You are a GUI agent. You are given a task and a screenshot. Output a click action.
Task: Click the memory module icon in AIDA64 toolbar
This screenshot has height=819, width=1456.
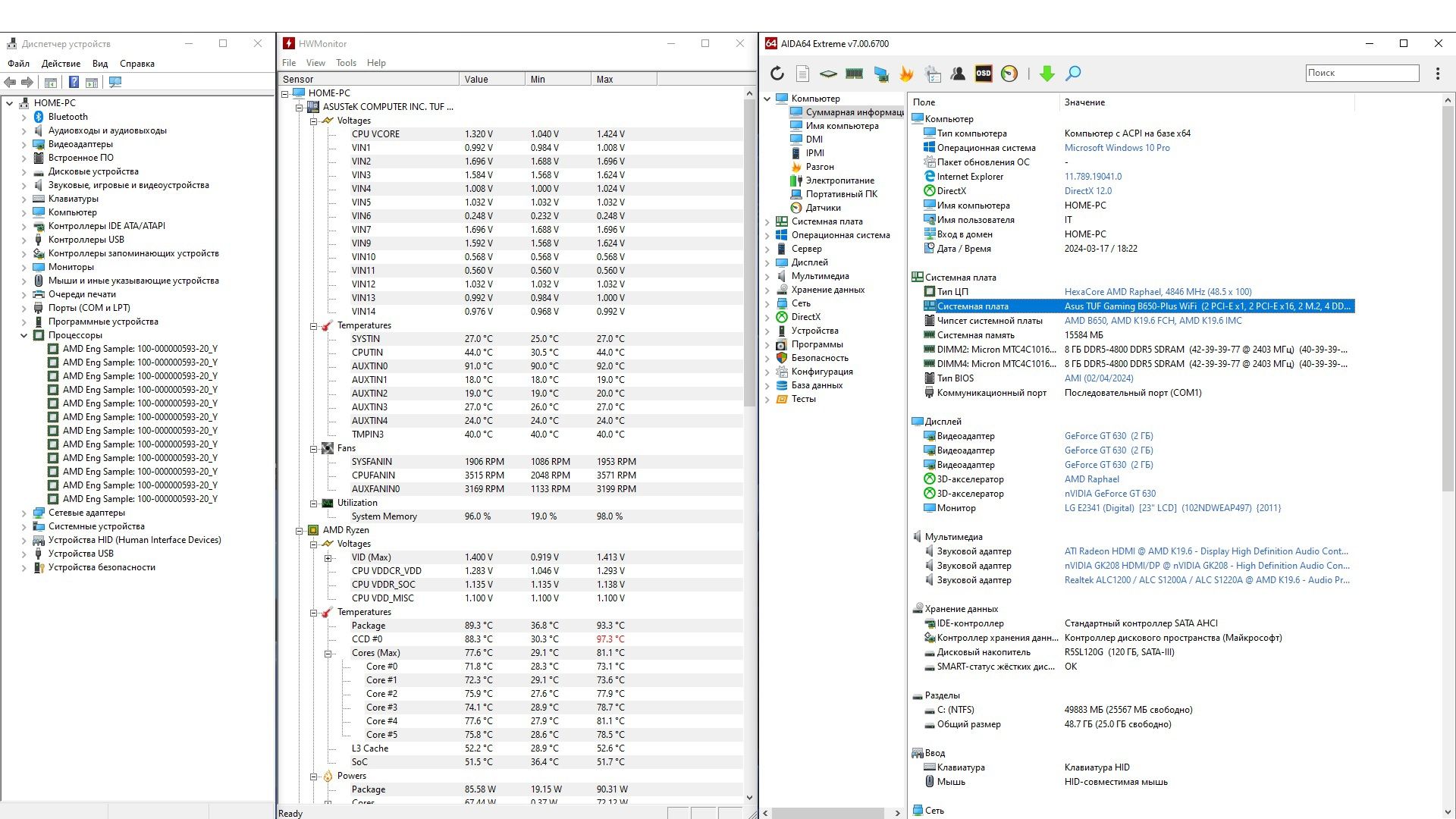[855, 74]
